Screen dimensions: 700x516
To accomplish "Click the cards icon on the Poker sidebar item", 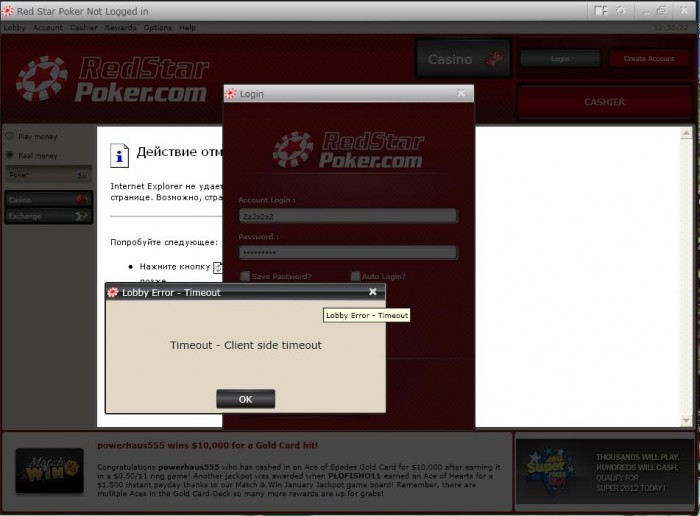I will pos(82,175).
